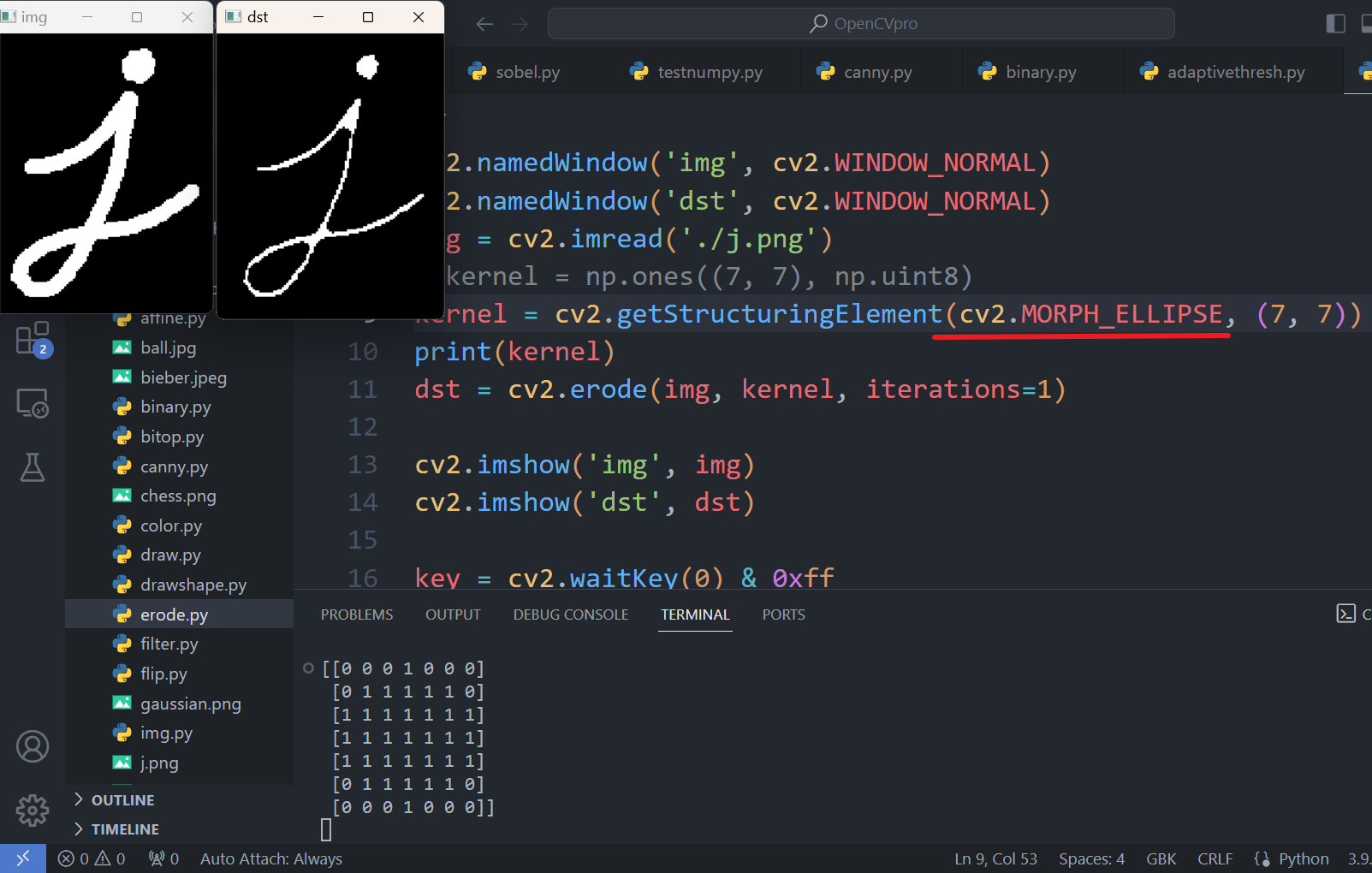
Task: Open the PROBLEMS panel tab
Action: click(x=357, y=615)
